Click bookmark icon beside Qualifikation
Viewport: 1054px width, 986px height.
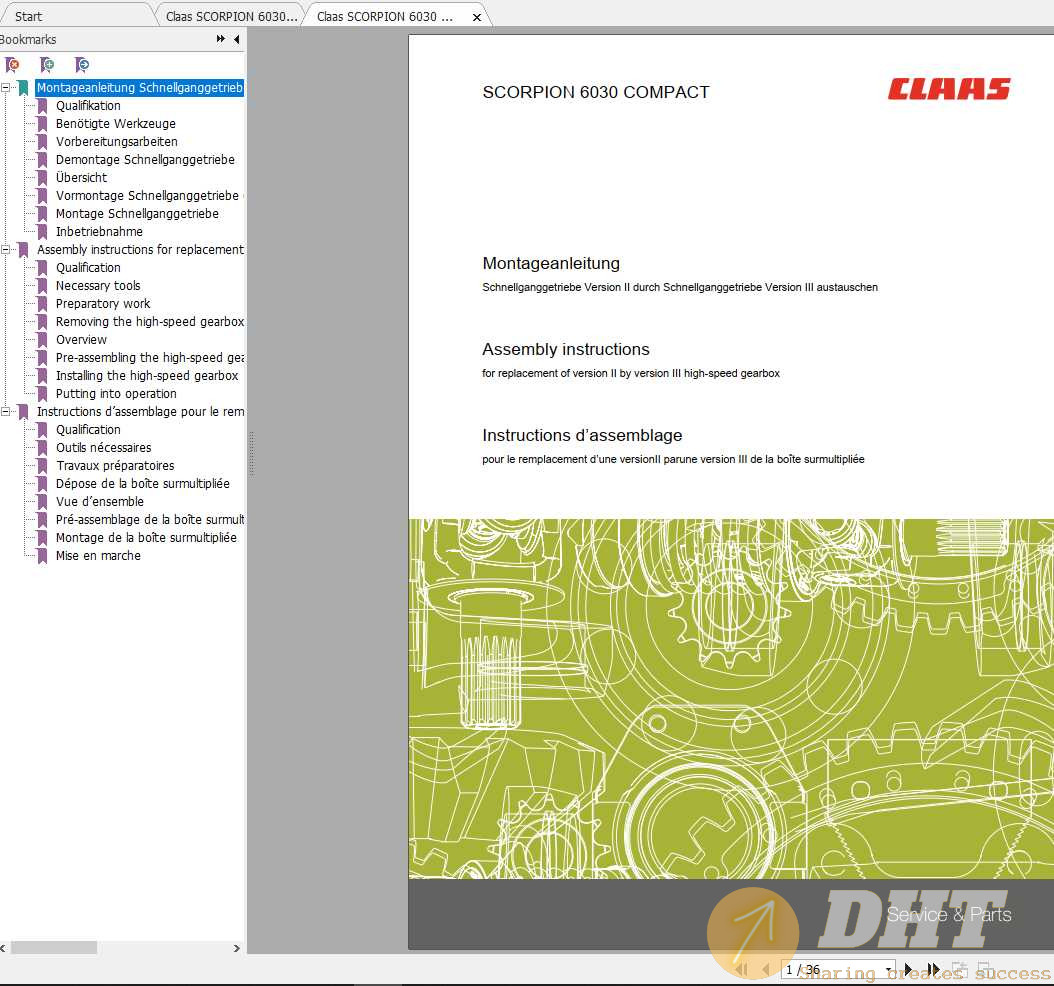point(42,106)
